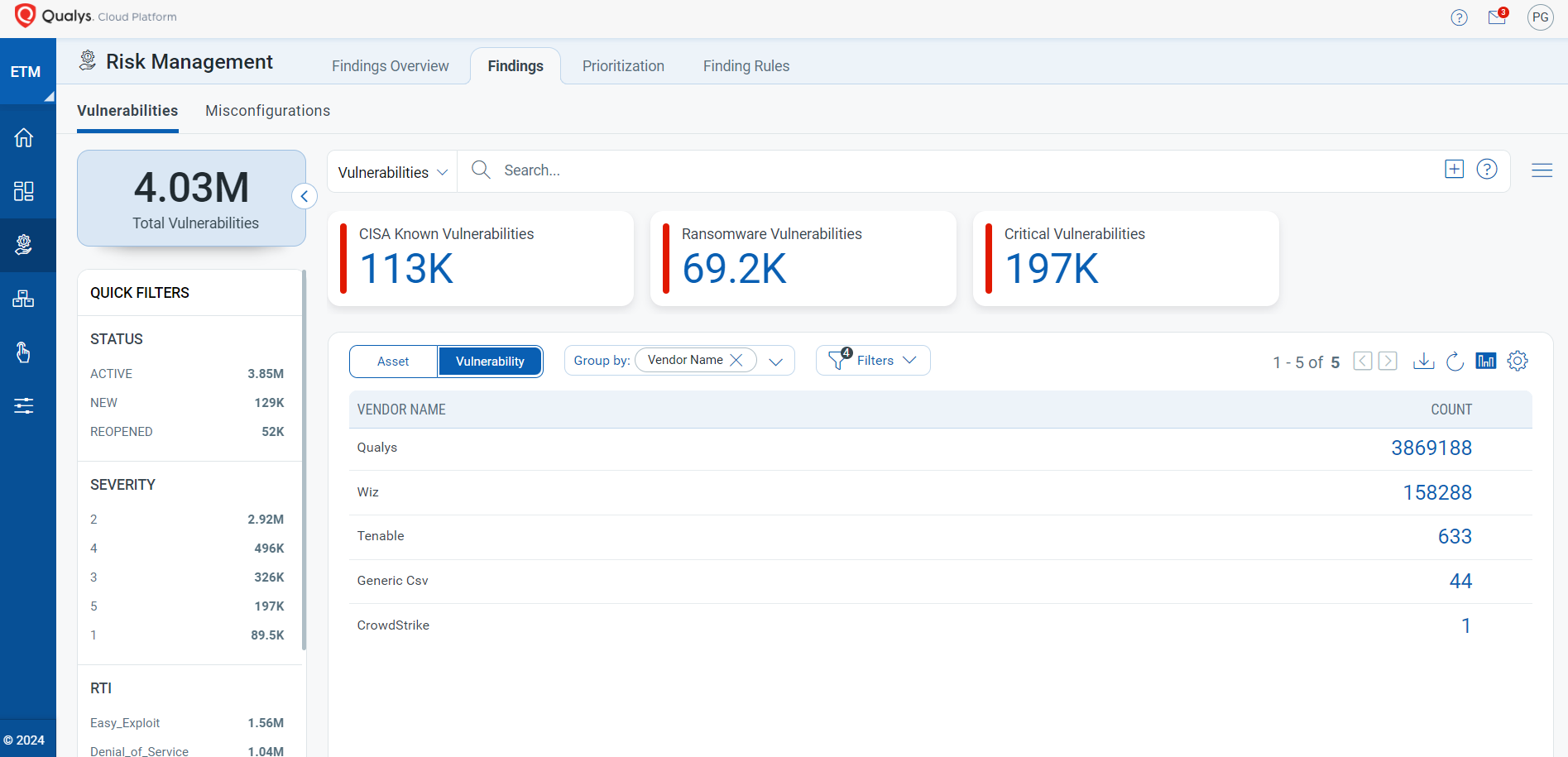Collapse the quick filters side panel
The height and width of the screenshot is (757, 1568).
(x=304, y=196)
